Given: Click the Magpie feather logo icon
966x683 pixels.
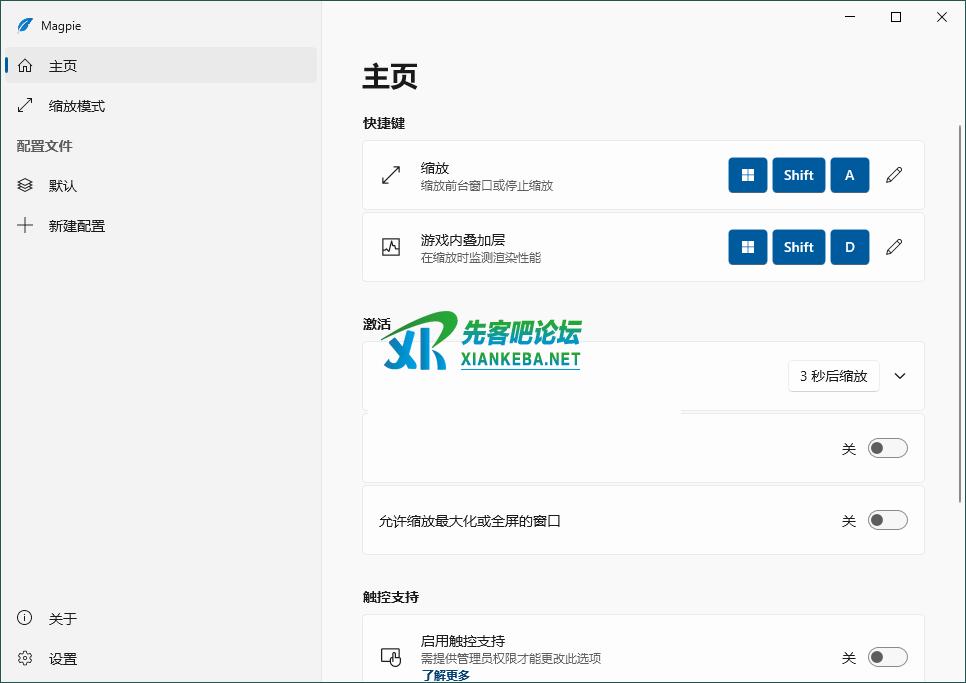Looking at the screenshot, I should click(25, 25).
